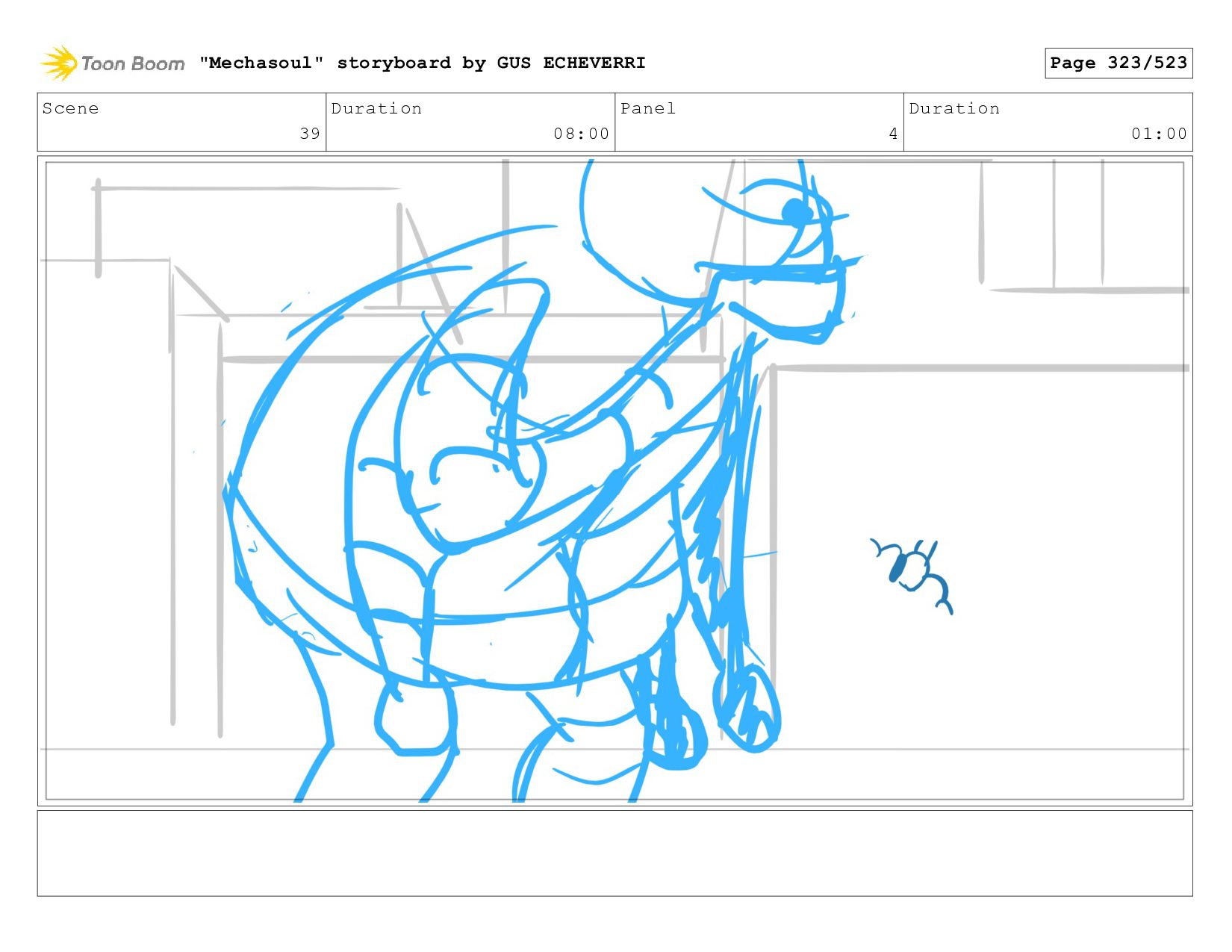Viewport: 1232px width, 952px height.
Task: Click the panel duration value 01:00
Action: click(x=1159, y=134)
